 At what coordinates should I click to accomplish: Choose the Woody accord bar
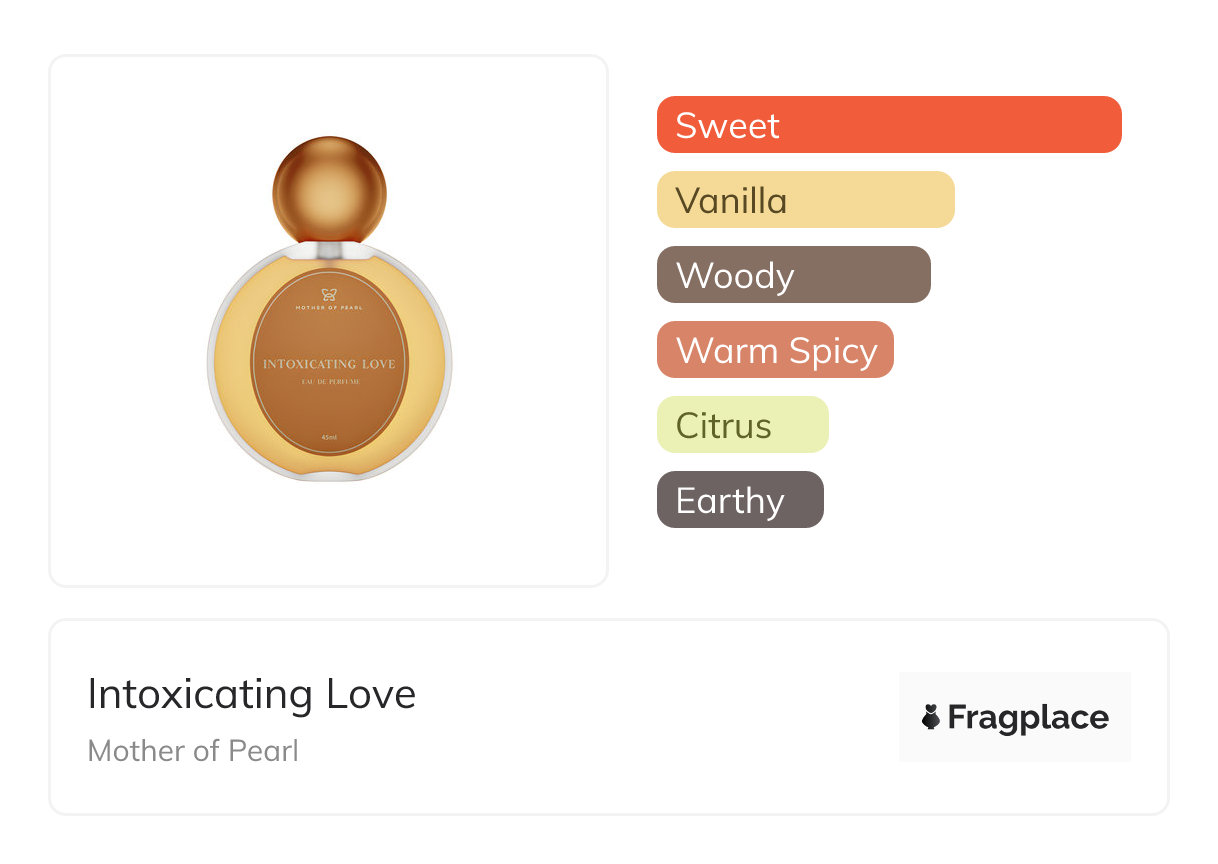coord(793,275)
